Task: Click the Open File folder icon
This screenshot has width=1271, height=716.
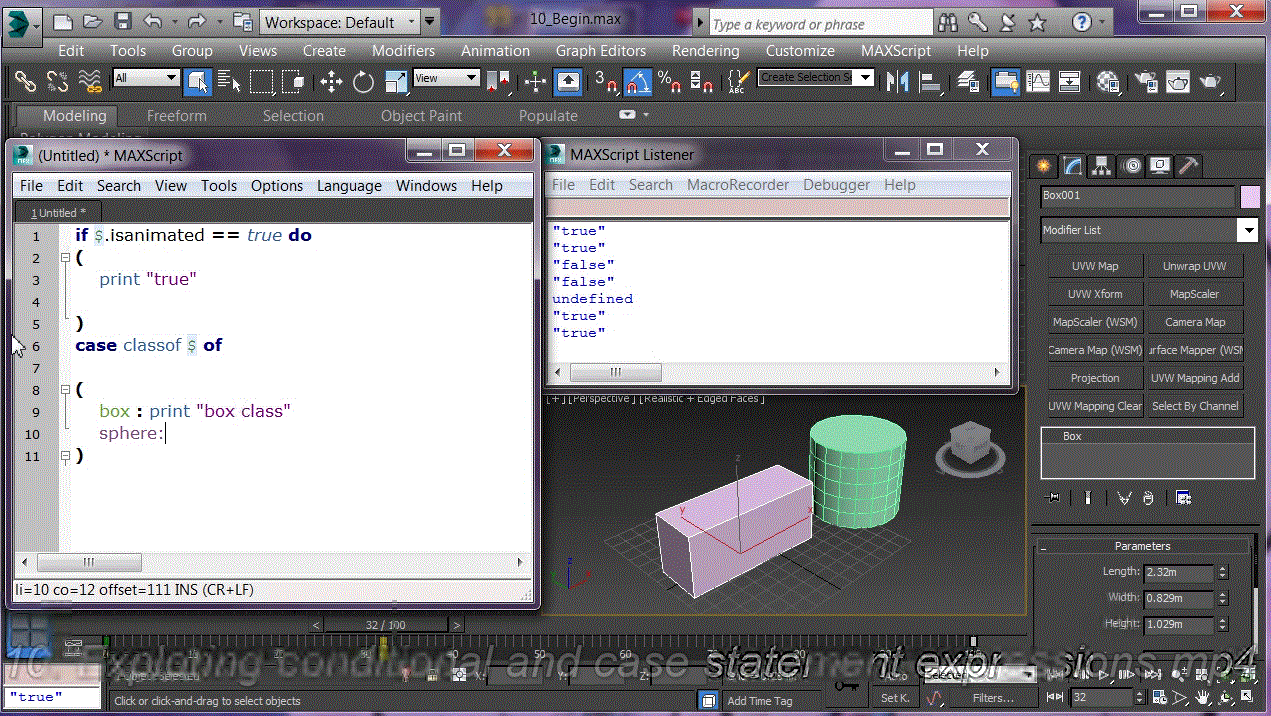Action: (92, 21)
